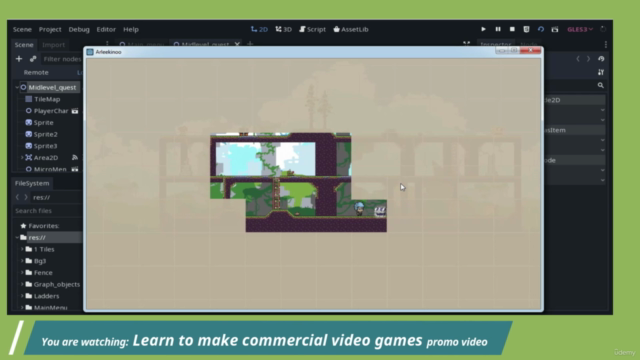The width and height of the screenshot is (640, 360).
Task: Open Inspector object properties tools icon
Action: tap(601, 72)
